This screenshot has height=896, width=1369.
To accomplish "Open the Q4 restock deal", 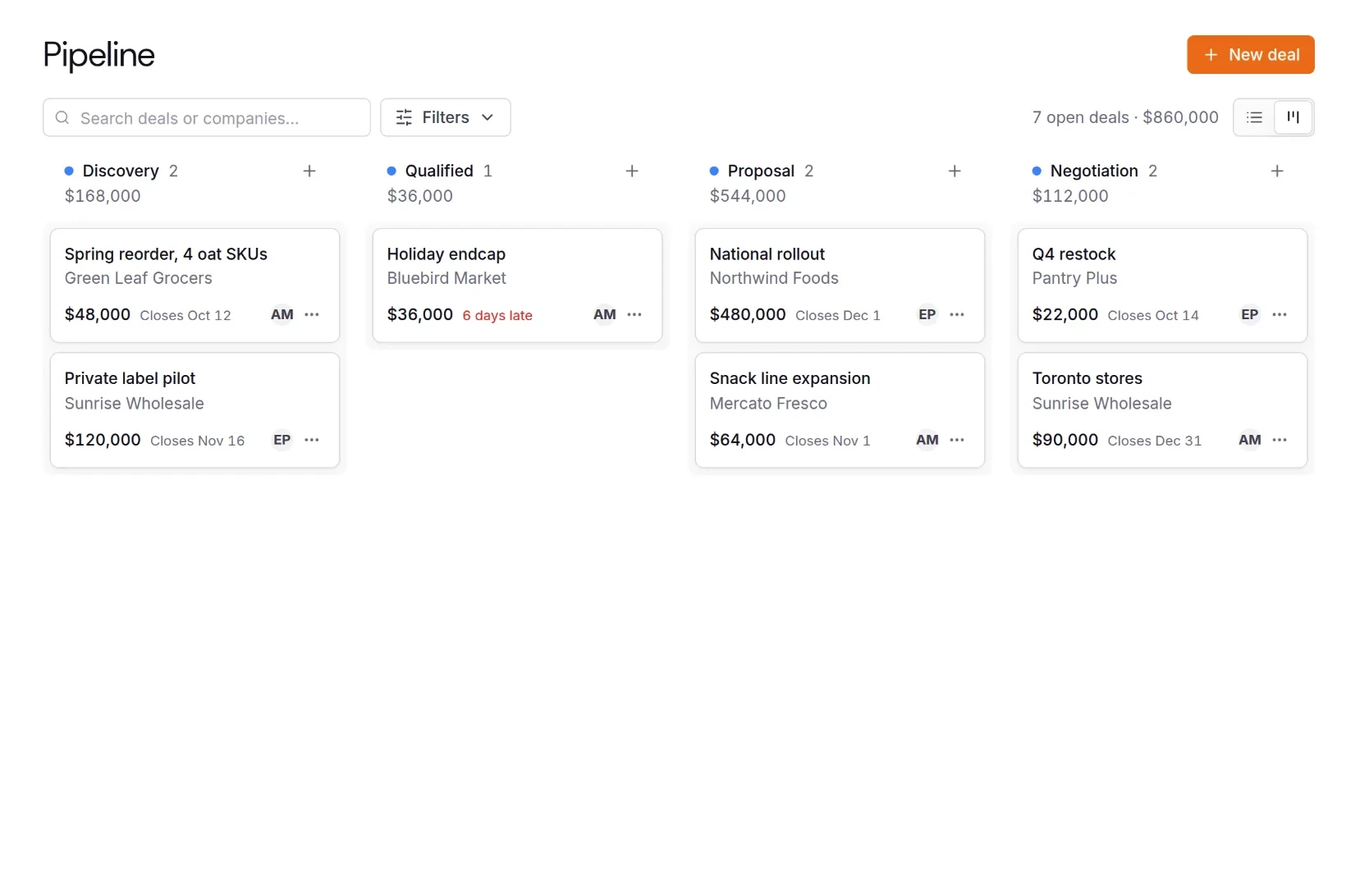I will pyautogui.click(x=1162, y=286).
